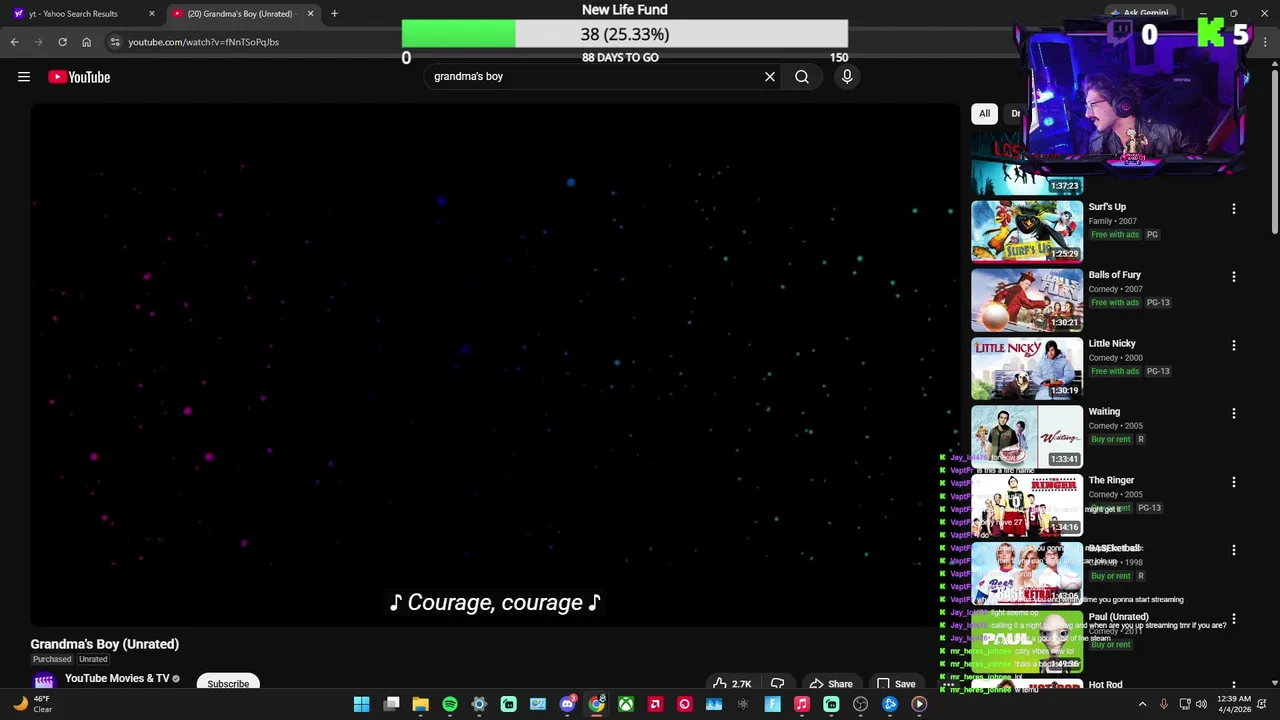Click the video player area

(x=495, y=364)
